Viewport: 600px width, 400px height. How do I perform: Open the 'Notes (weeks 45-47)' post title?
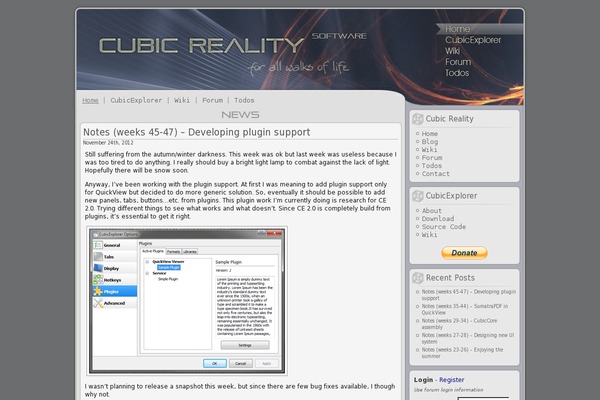[x=197, y=132]
